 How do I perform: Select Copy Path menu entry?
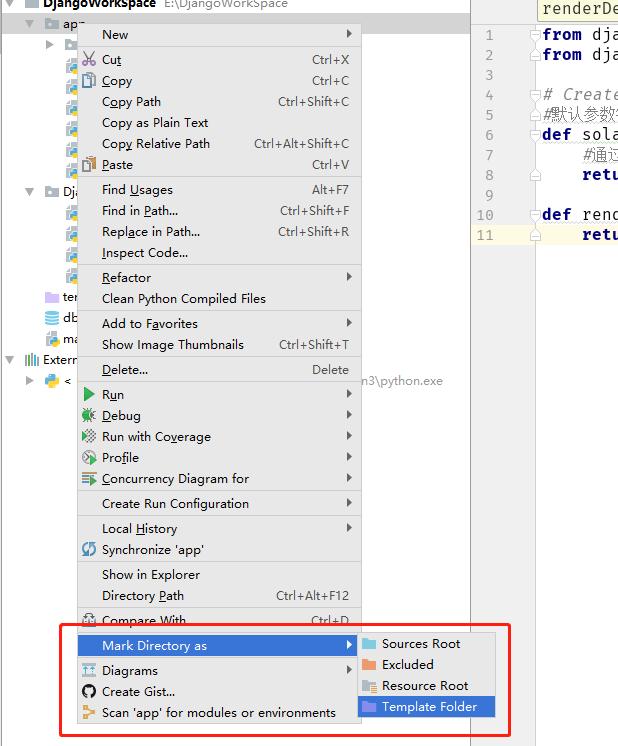(x=219, y=102)
